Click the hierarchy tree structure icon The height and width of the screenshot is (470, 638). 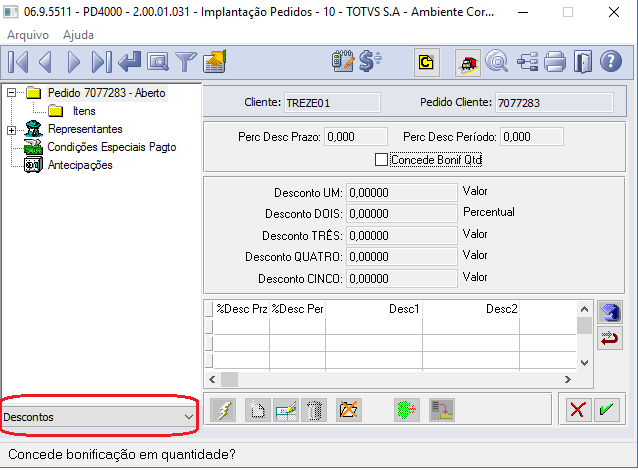click(527, 62)
